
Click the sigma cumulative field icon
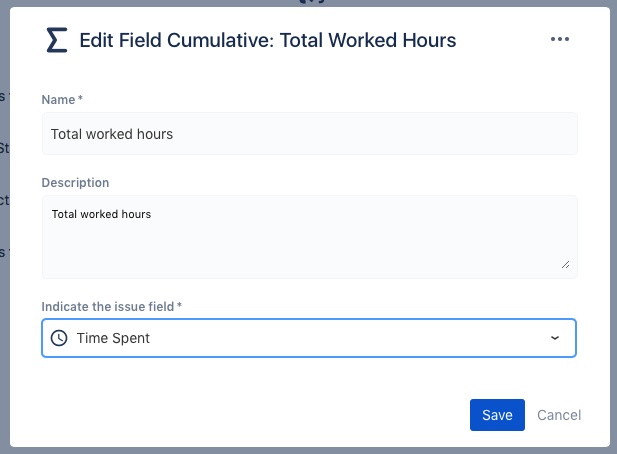point(57,40)
